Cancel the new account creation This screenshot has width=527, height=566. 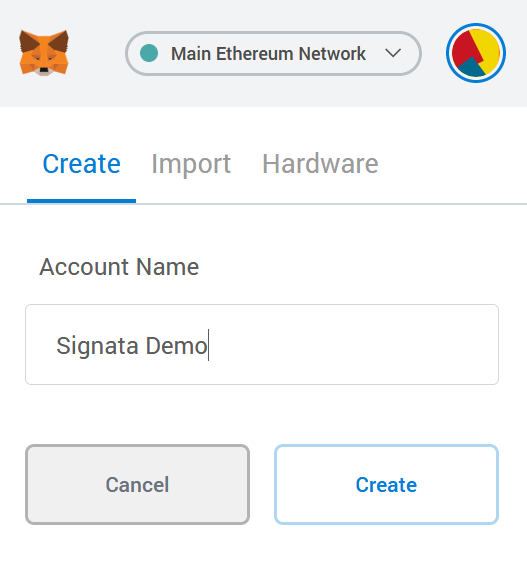(x=137, y=484)
